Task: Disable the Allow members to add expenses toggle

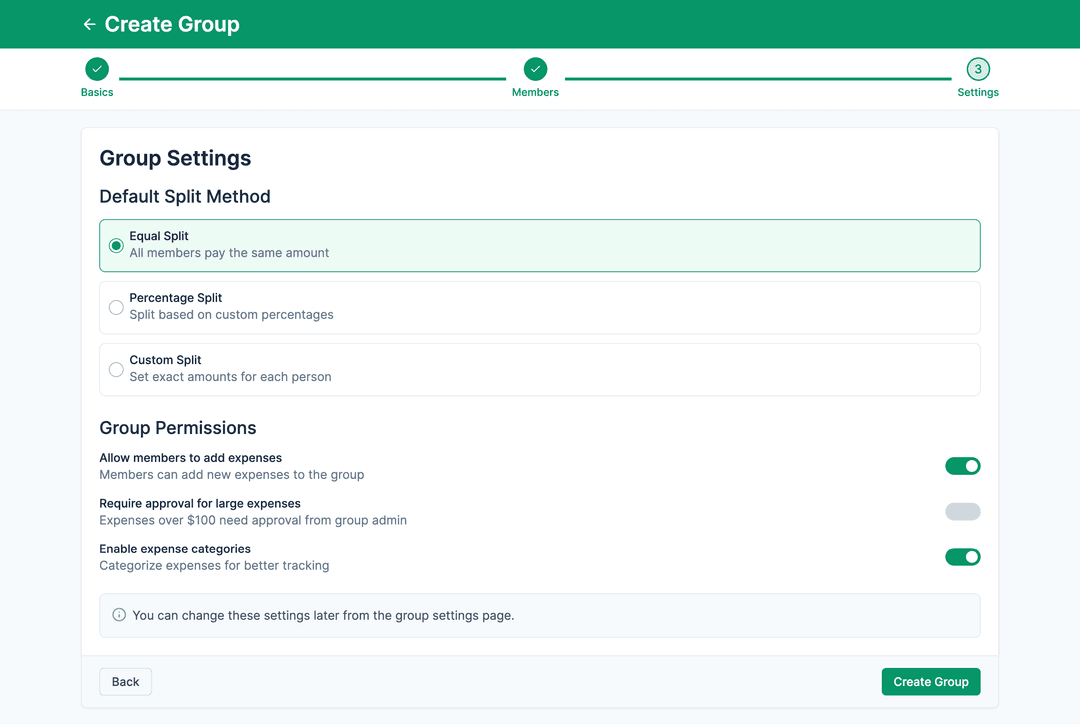Action: pyautogui.click(x=962, y=466)
